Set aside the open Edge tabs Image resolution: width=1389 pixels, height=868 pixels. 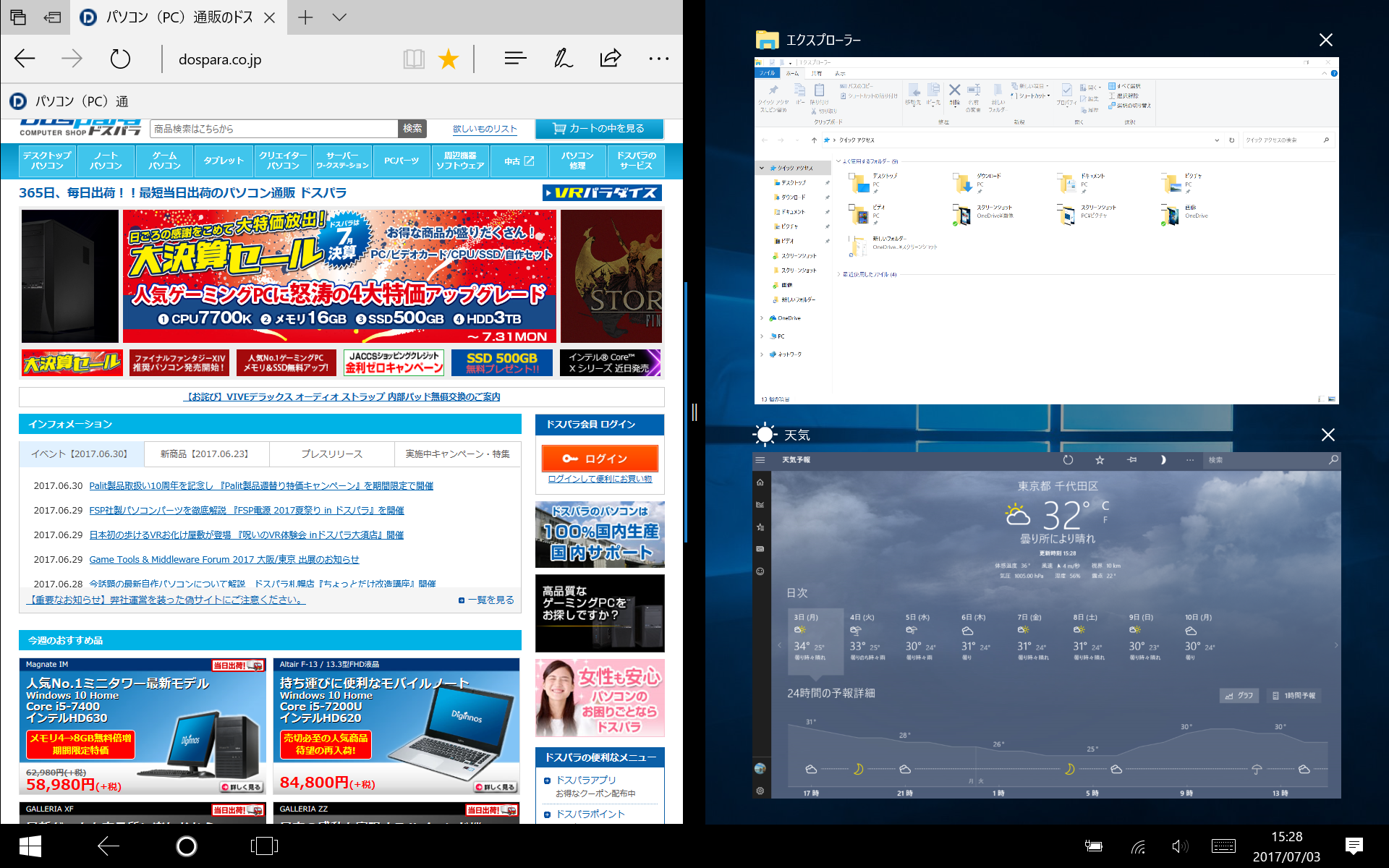pos(52,17)
